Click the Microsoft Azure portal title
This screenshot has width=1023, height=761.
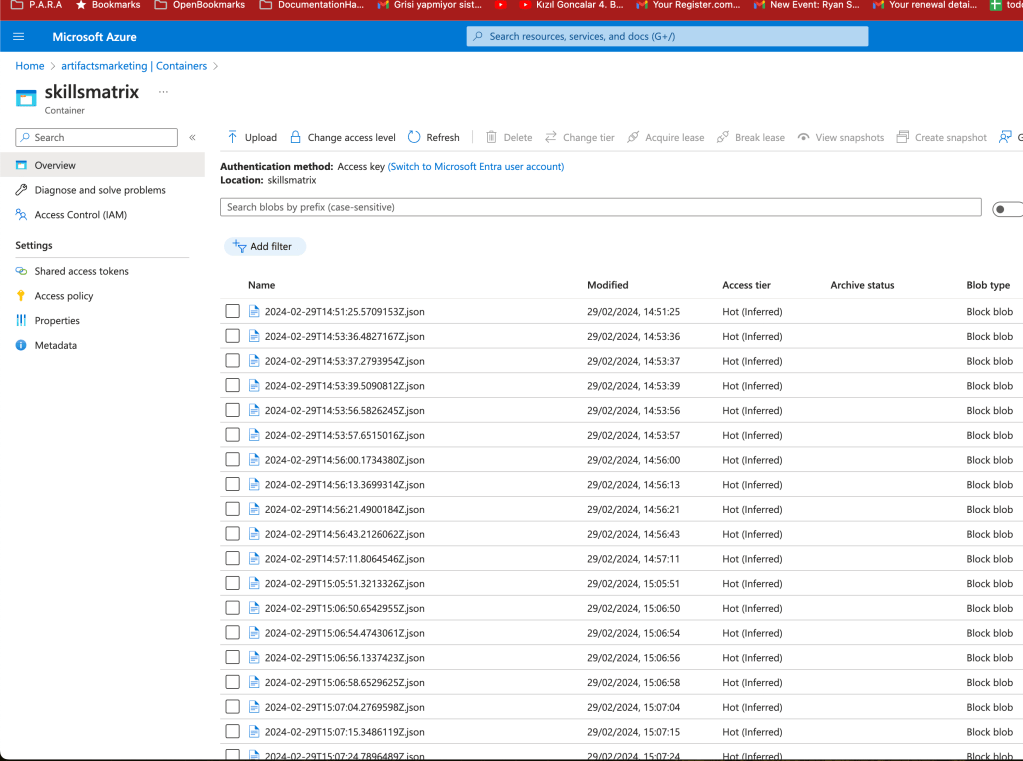95,37
